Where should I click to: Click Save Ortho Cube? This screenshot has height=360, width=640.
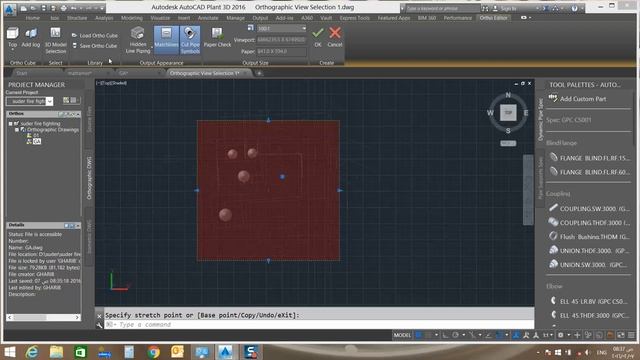click(x=95, y=46)
